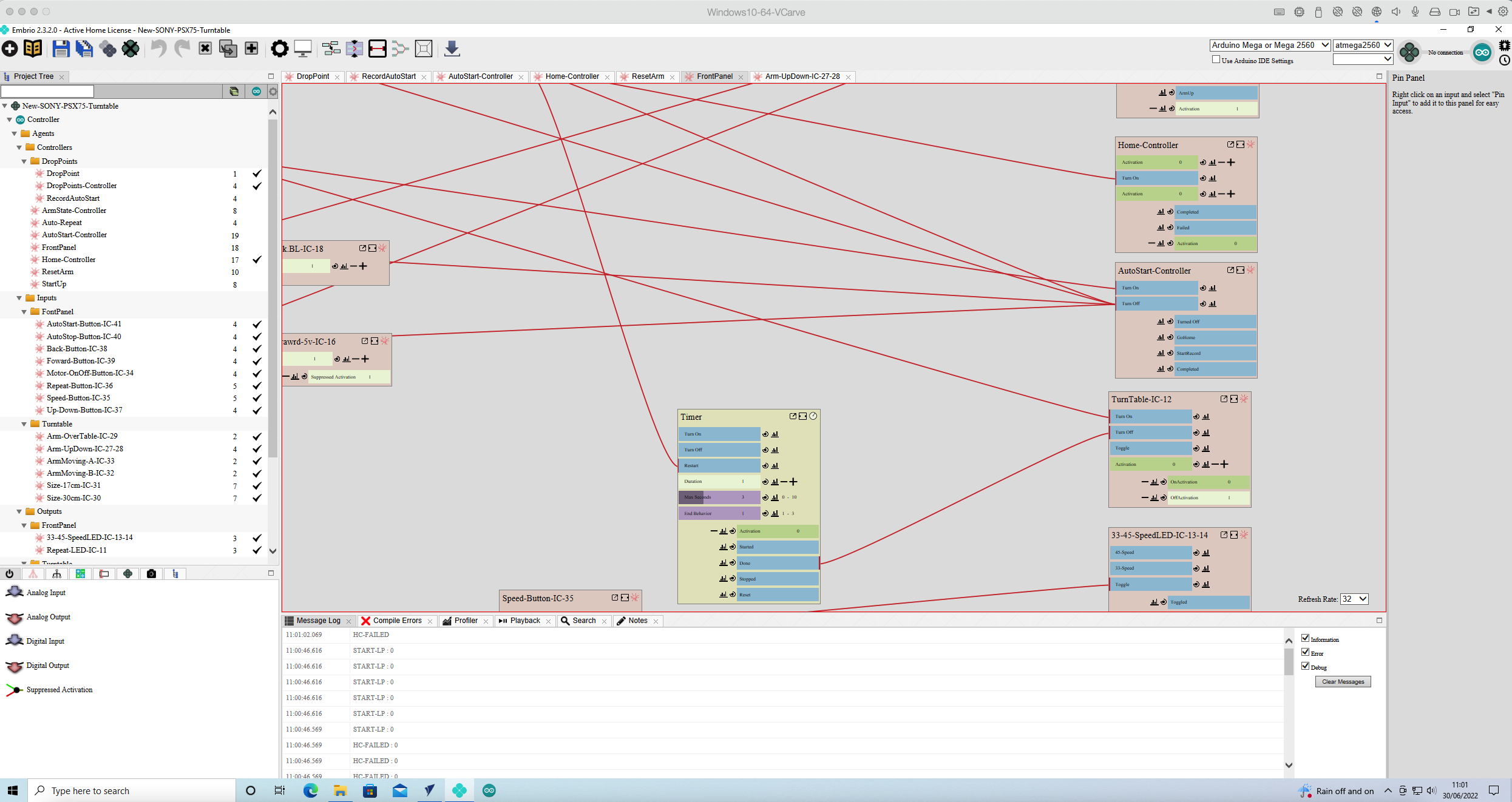Close the Arm-UpDown-IC-27-28 tab
Screen dimensions: 1512x802
click(848, 77)
